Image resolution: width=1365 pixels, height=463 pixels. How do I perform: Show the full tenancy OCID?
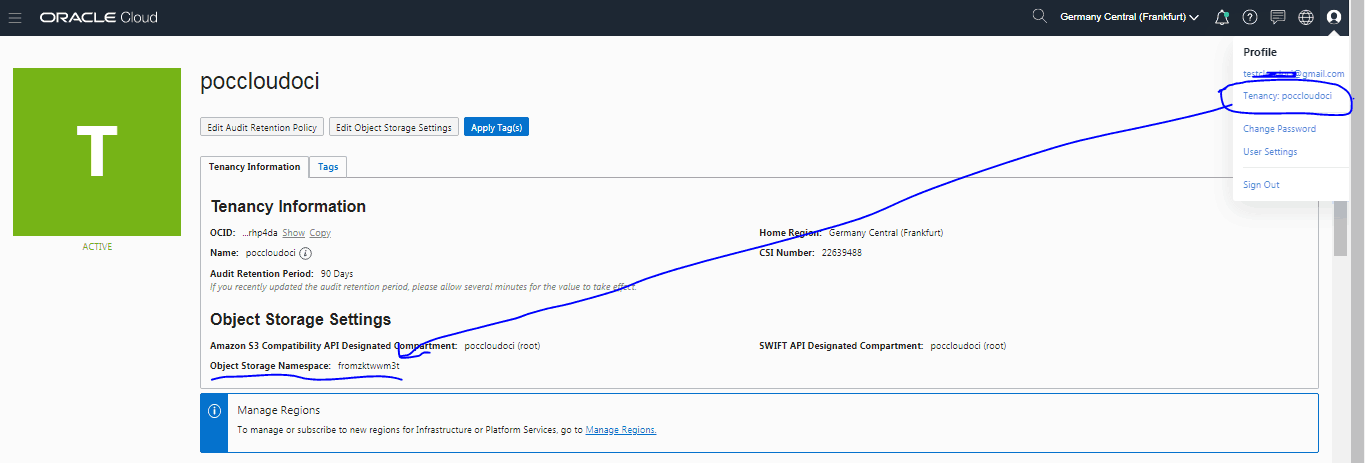pos(294,233)
